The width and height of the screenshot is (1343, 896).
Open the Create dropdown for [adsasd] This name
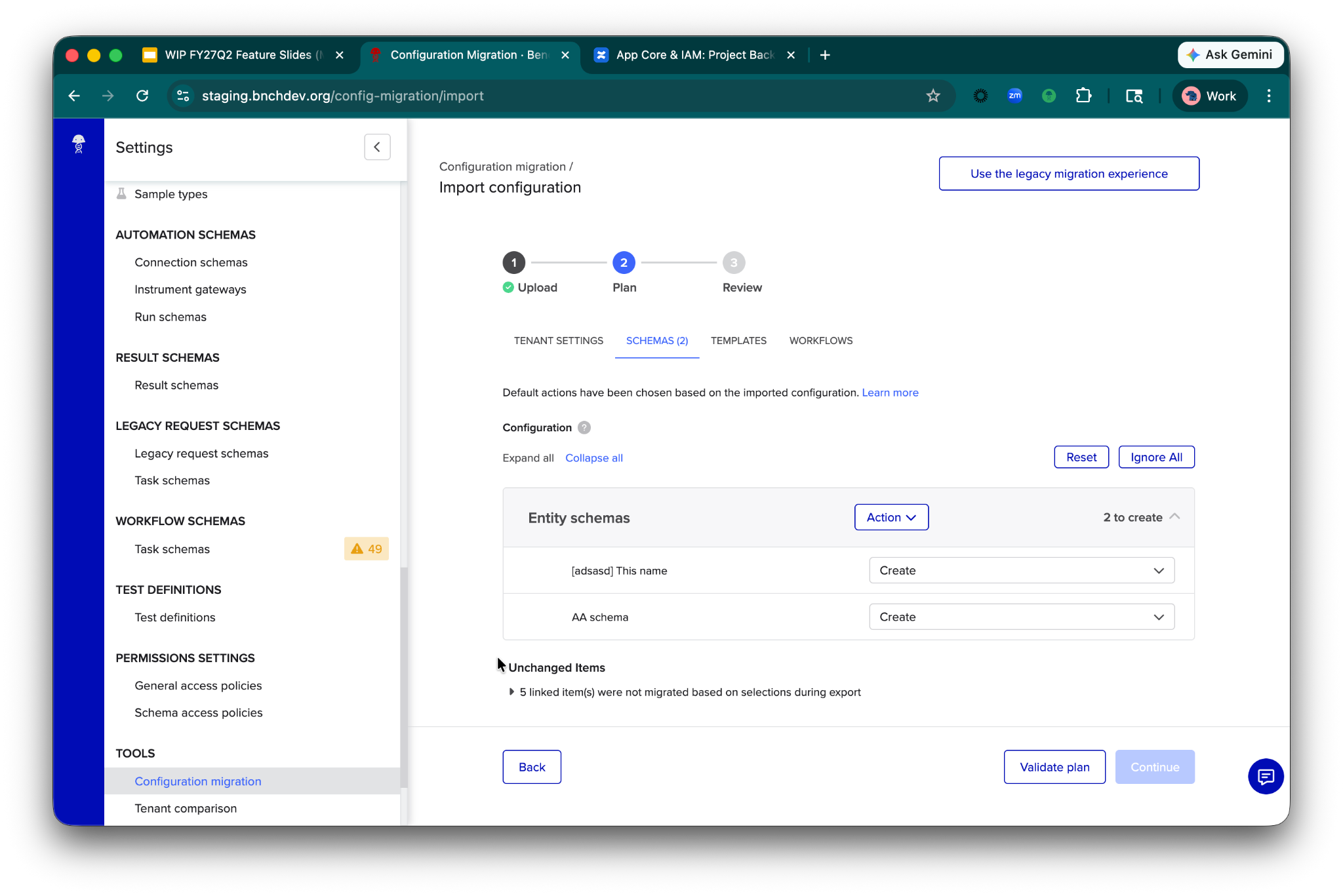click(x=1021, y=570)
